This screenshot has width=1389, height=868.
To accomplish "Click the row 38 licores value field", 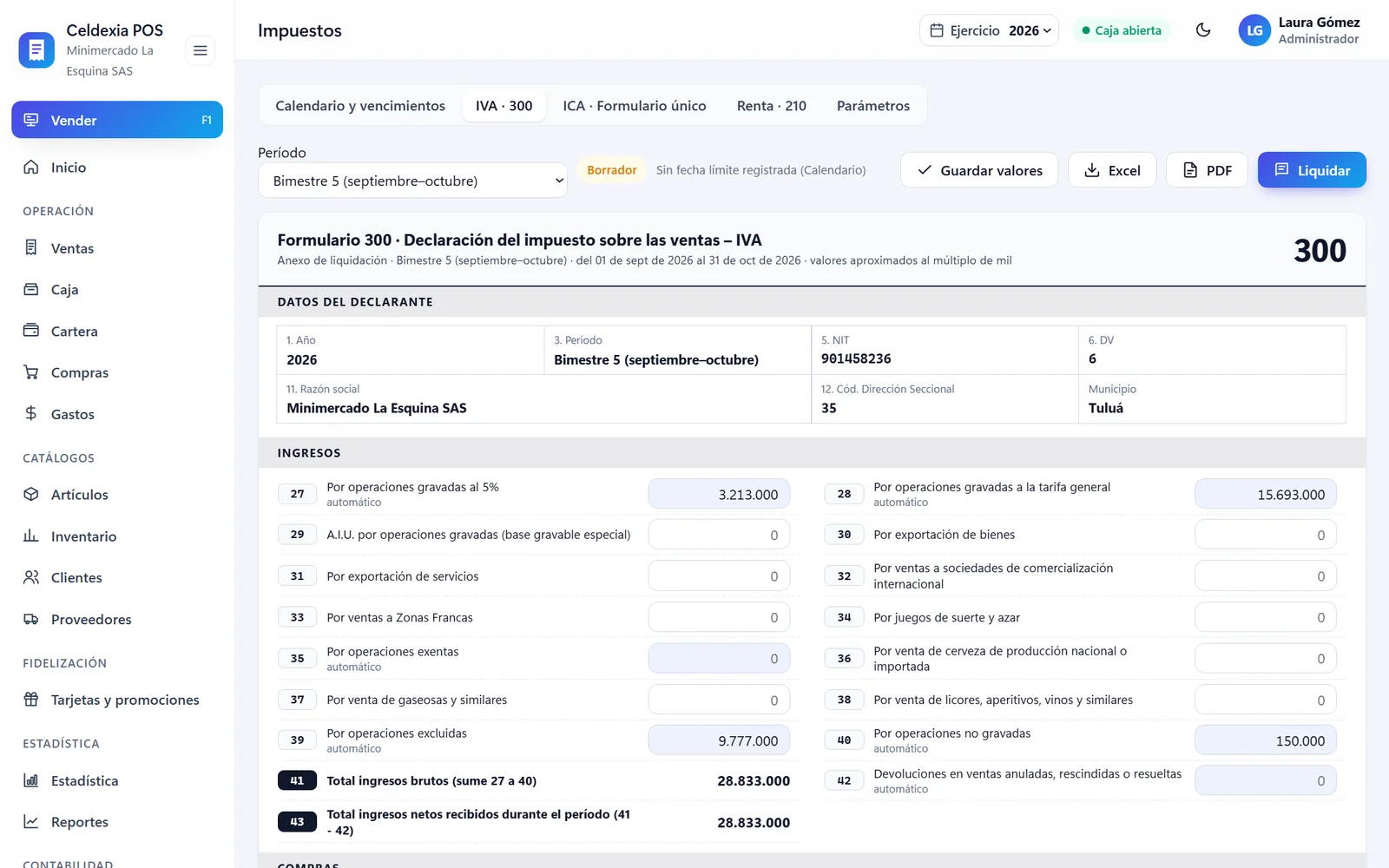I will click(x=1266, y=700).
